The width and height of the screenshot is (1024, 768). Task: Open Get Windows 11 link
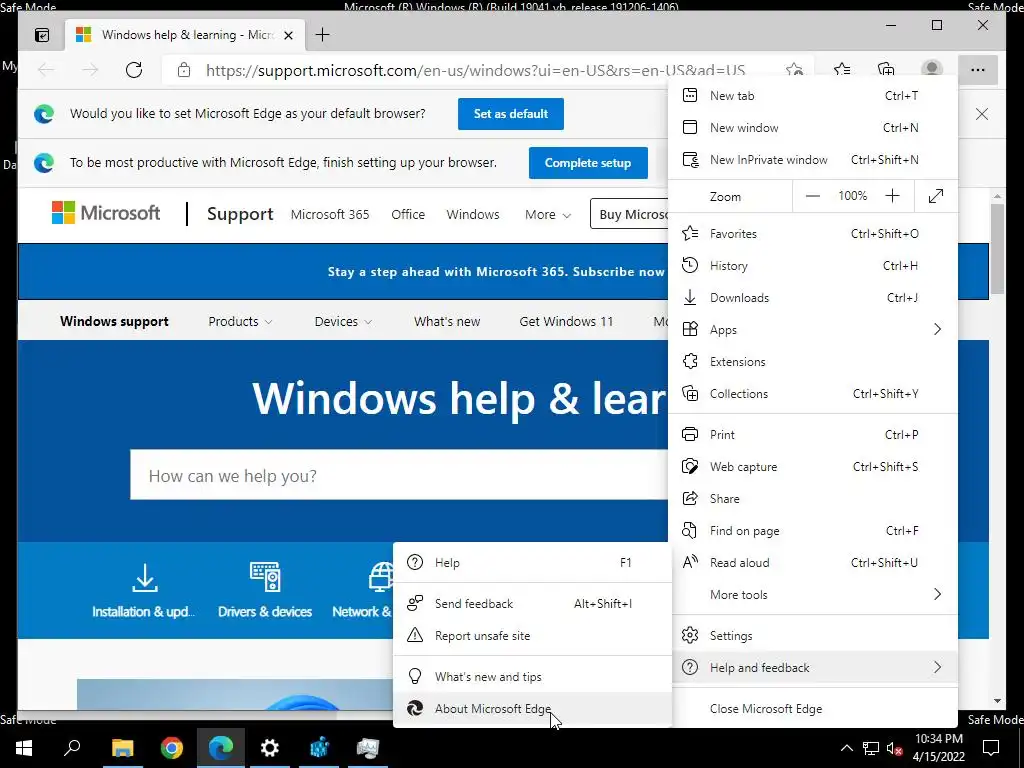click(x=566, y=321)
